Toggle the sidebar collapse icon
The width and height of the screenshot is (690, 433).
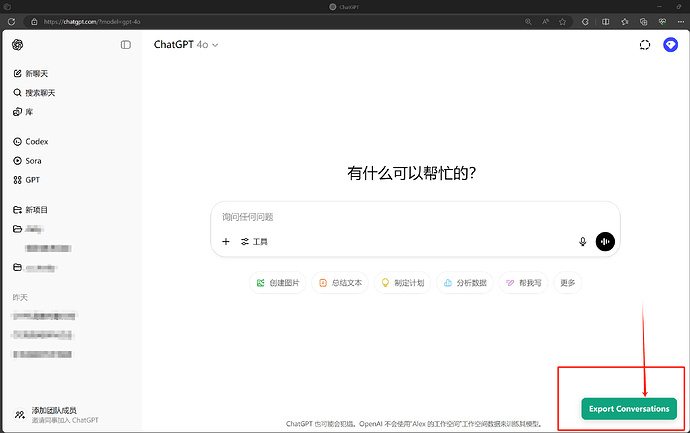(x=126, y=44)
